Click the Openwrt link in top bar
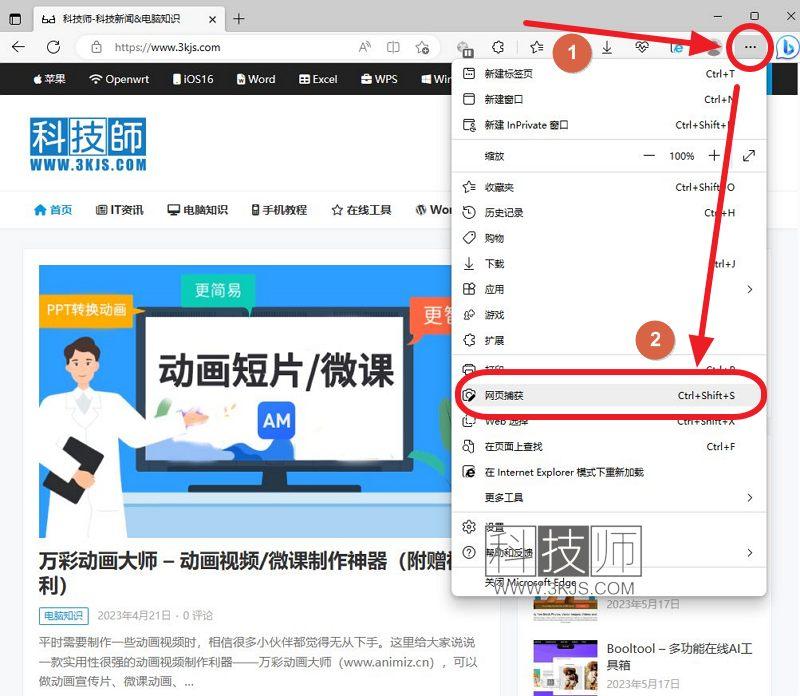Screen dimensions: 800x696 coord(119,79)
